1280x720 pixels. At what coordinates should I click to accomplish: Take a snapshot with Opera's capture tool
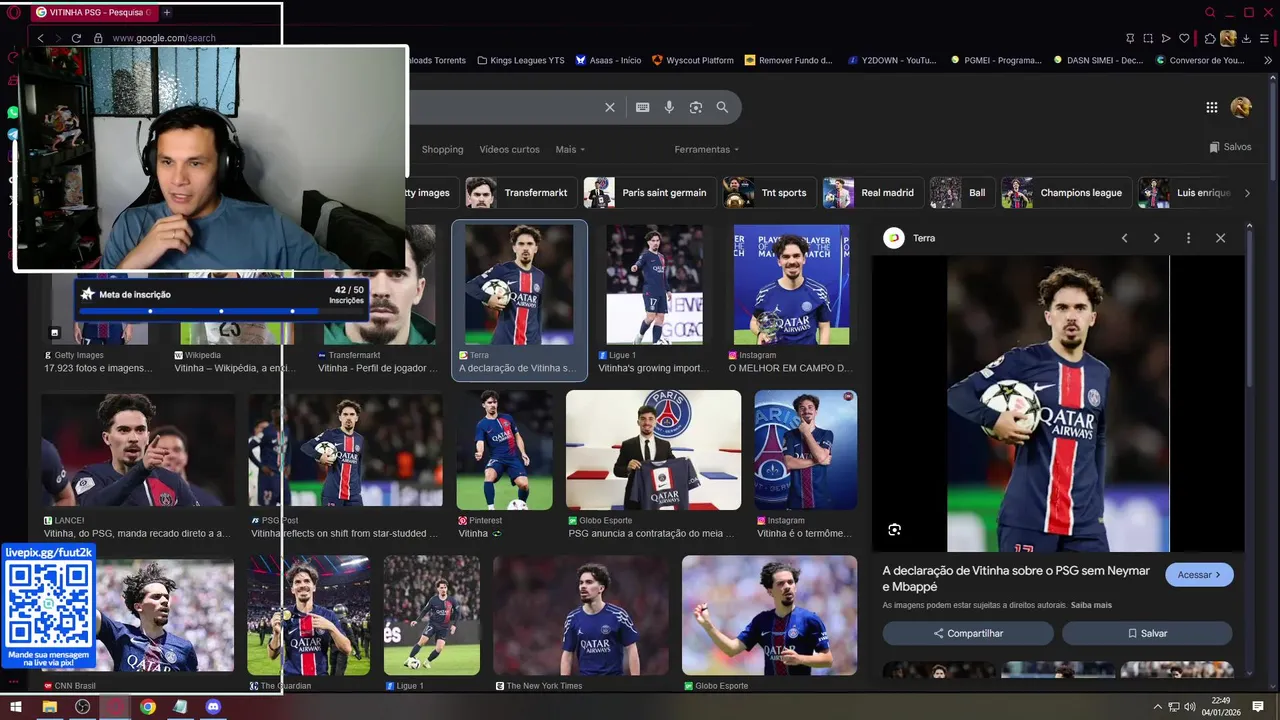(x=1148, y=38)
